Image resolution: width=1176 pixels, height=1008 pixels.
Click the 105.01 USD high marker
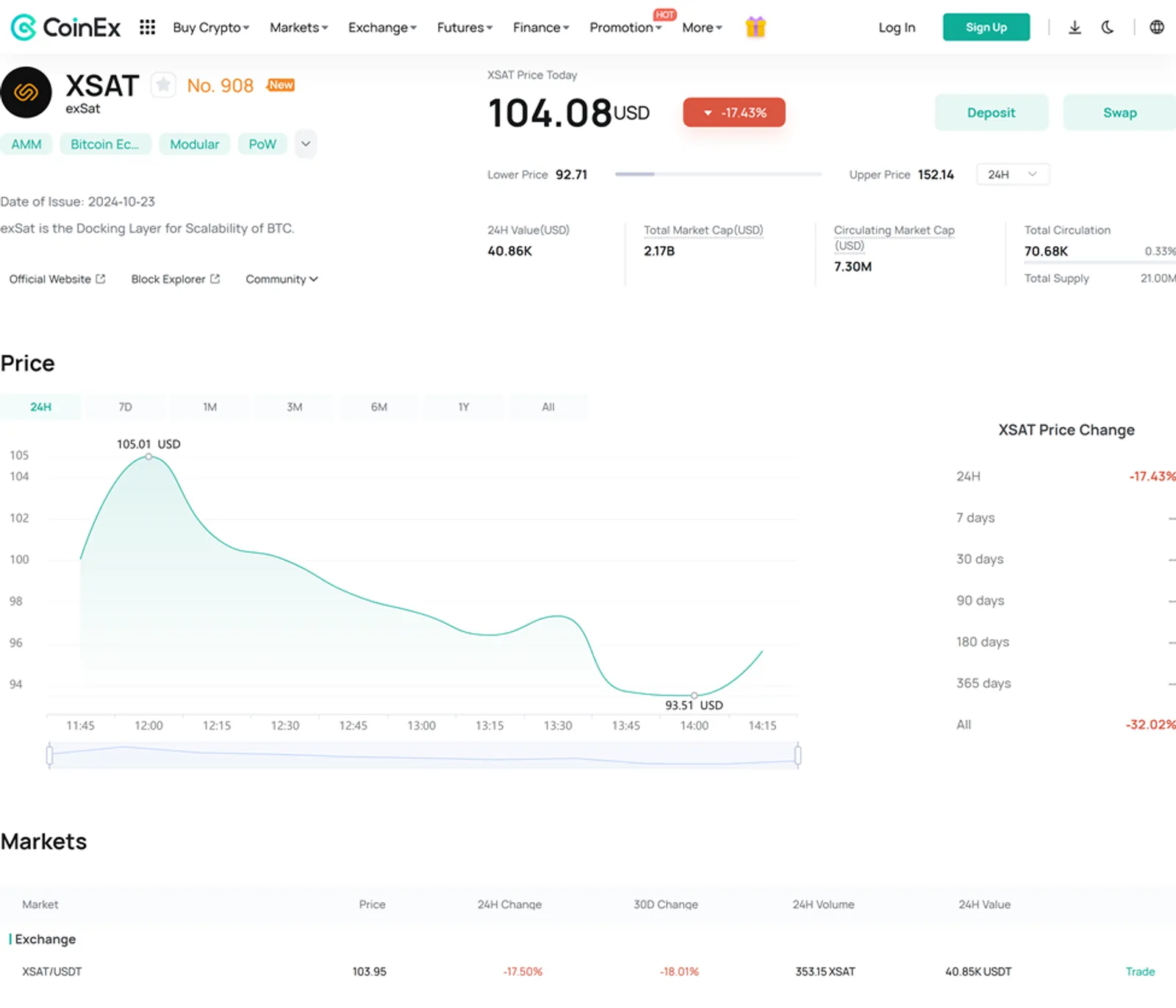pos(148,456)
